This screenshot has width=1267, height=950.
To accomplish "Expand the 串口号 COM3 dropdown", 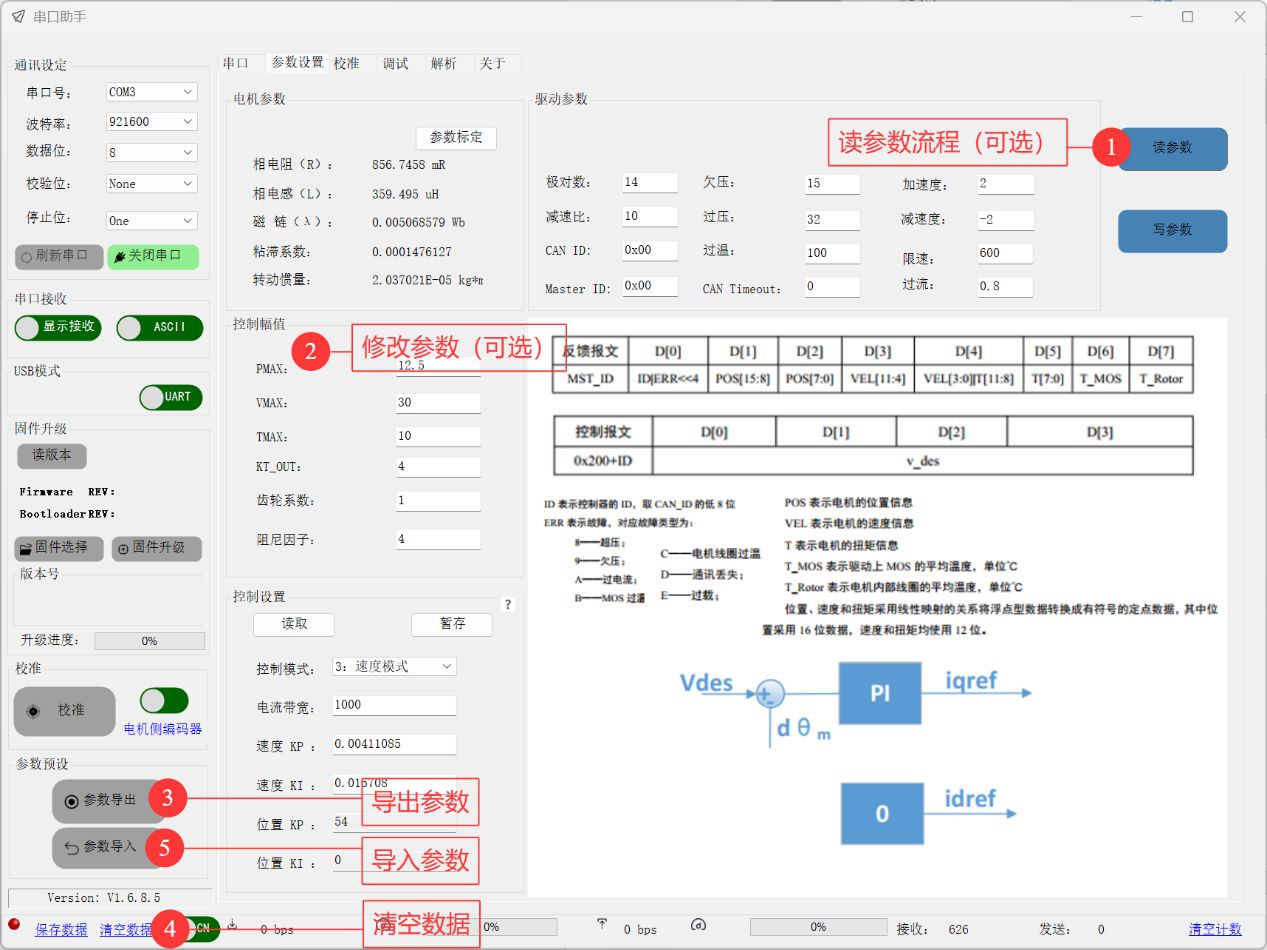I will (x=151, y=92).
